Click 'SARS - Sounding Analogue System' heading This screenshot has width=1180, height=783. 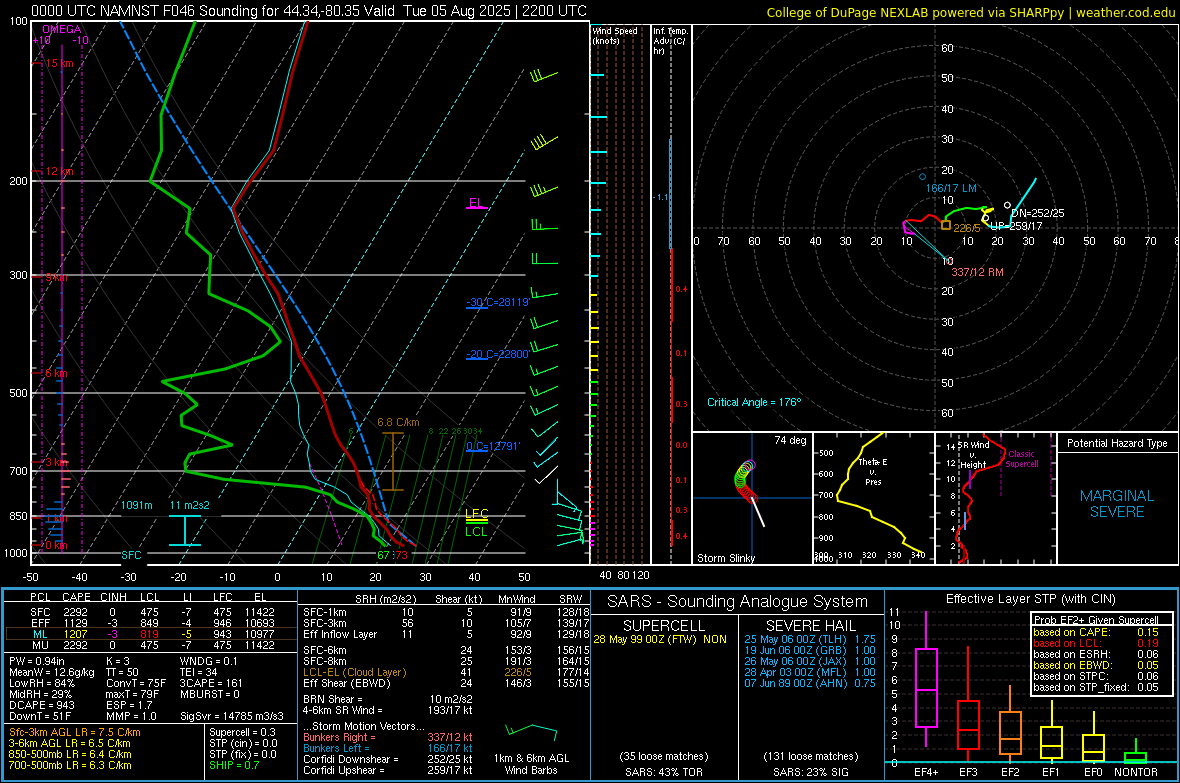[x=738, y=602]
